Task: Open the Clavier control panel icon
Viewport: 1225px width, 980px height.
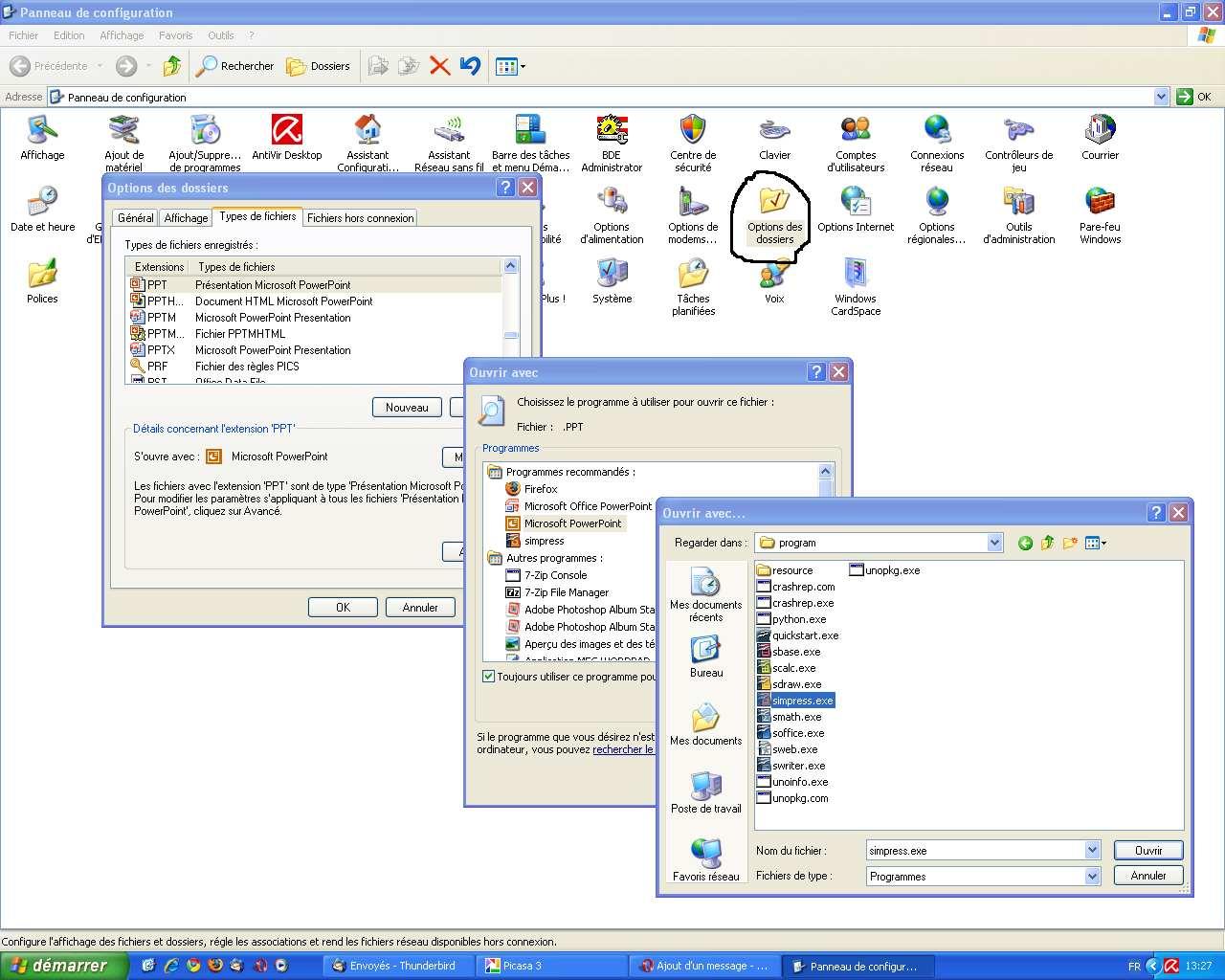Action: tap(774, 138)
